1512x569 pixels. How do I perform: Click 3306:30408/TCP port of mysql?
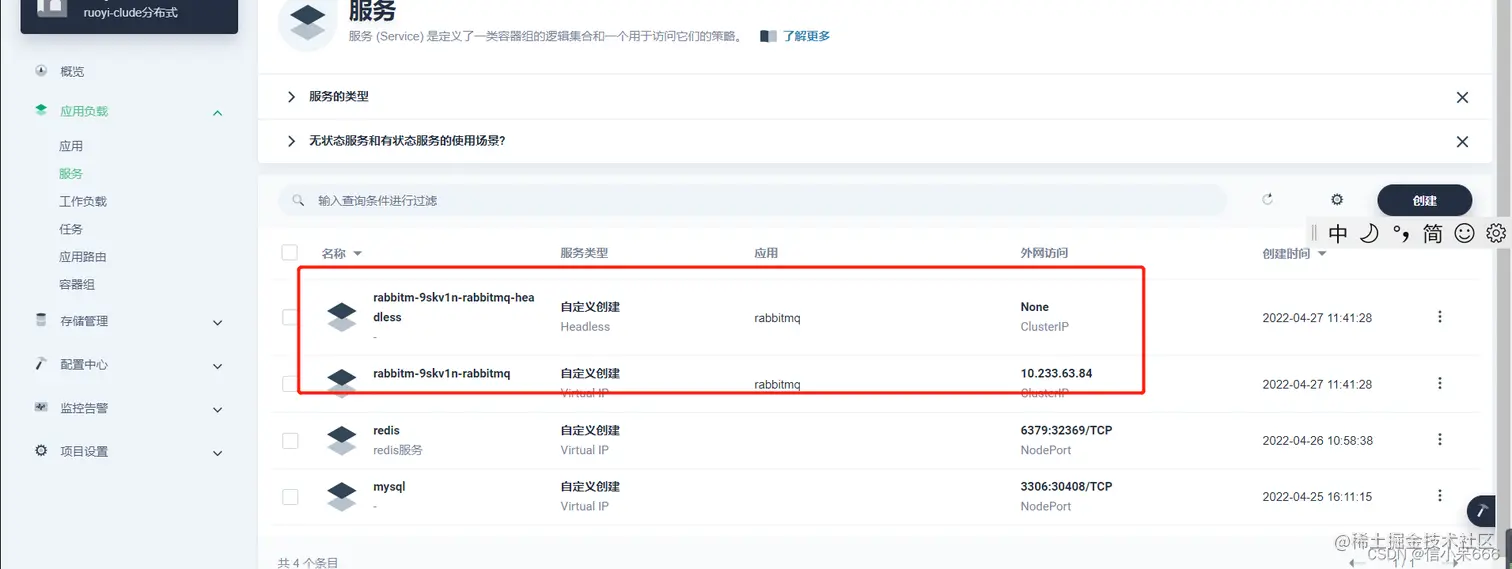(x=1066, y=487)
